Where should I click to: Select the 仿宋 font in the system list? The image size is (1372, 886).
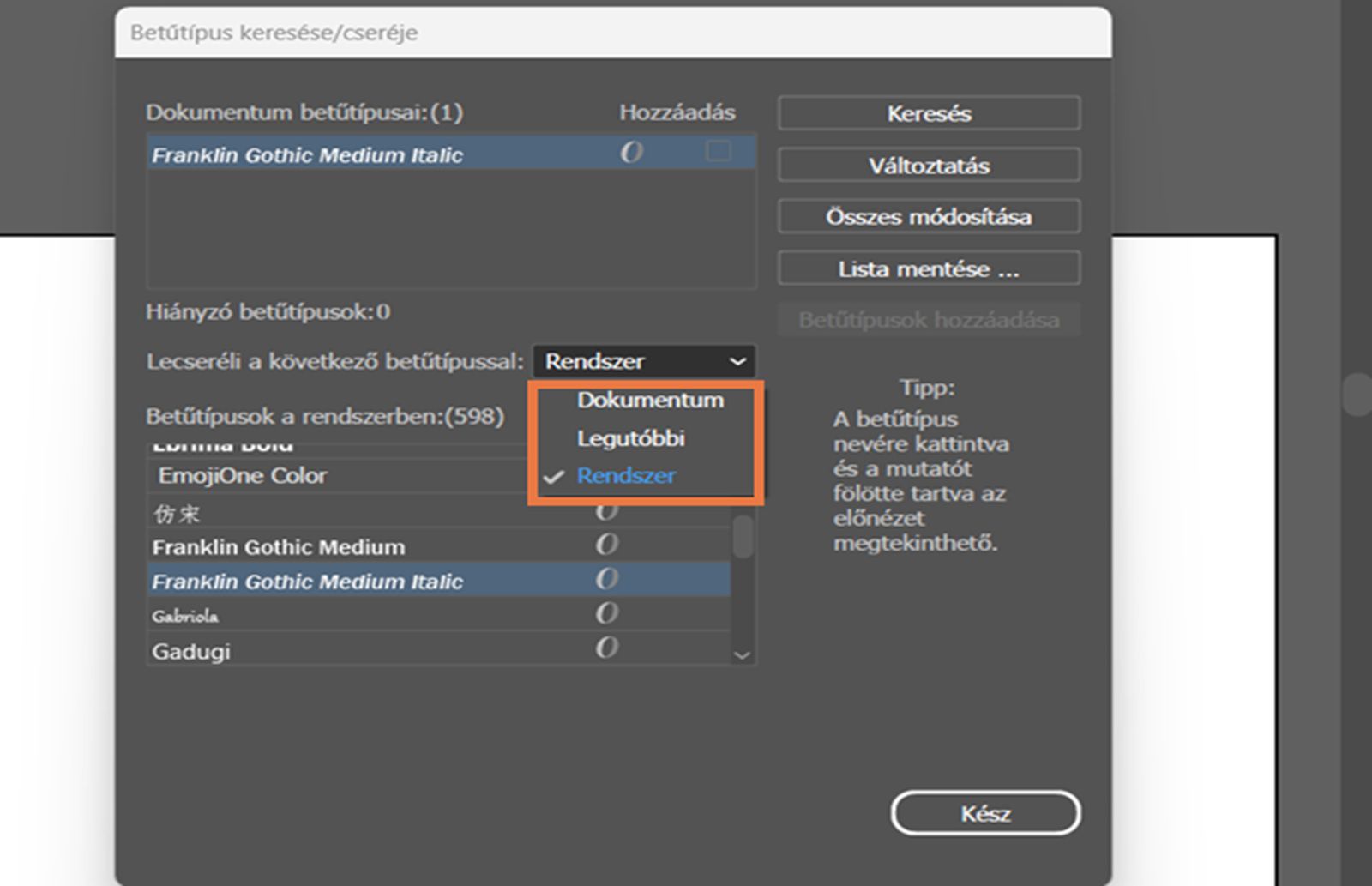pyautogui.click(x=439, y=513)
